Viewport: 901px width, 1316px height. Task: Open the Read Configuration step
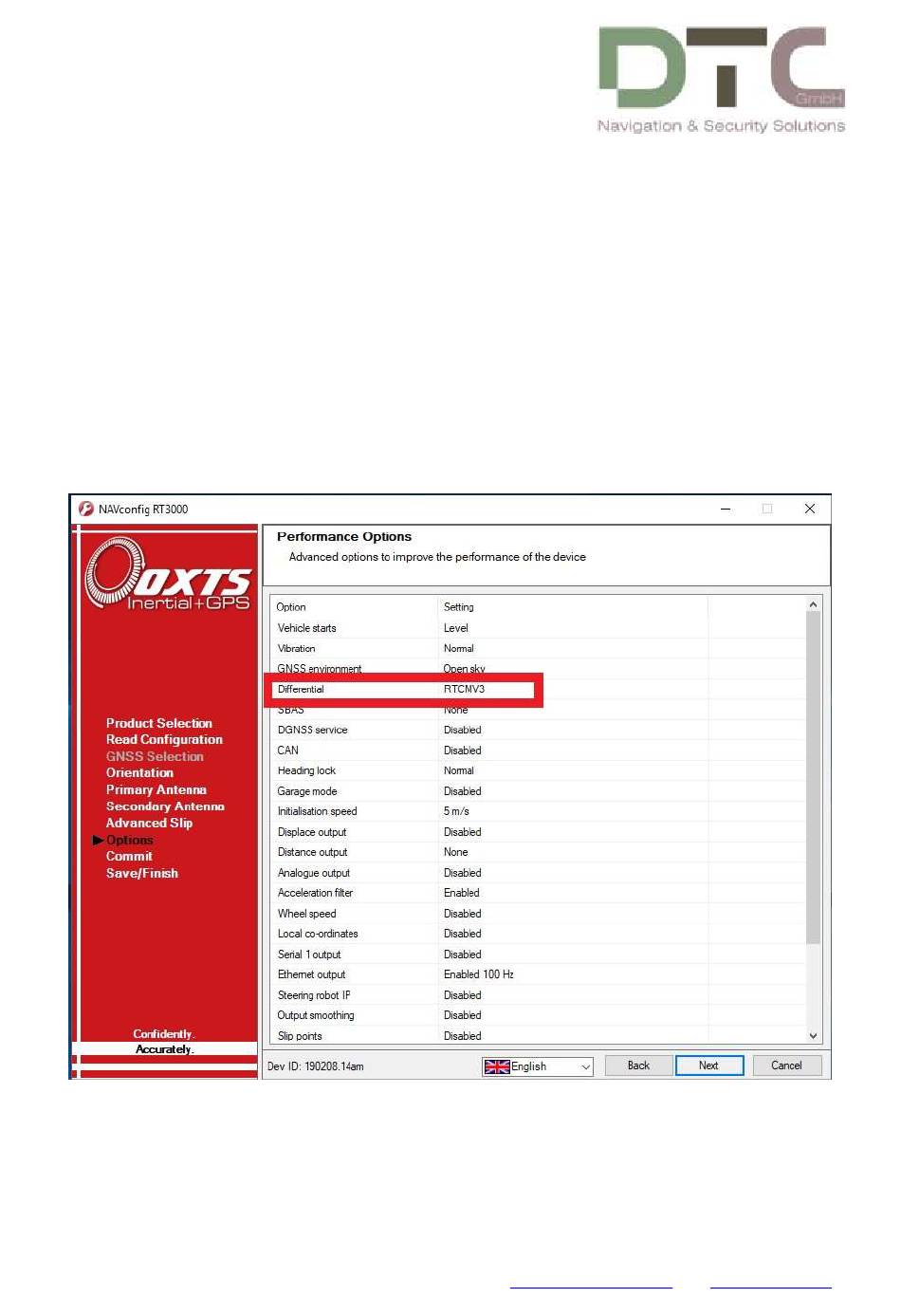coord(164,739)
